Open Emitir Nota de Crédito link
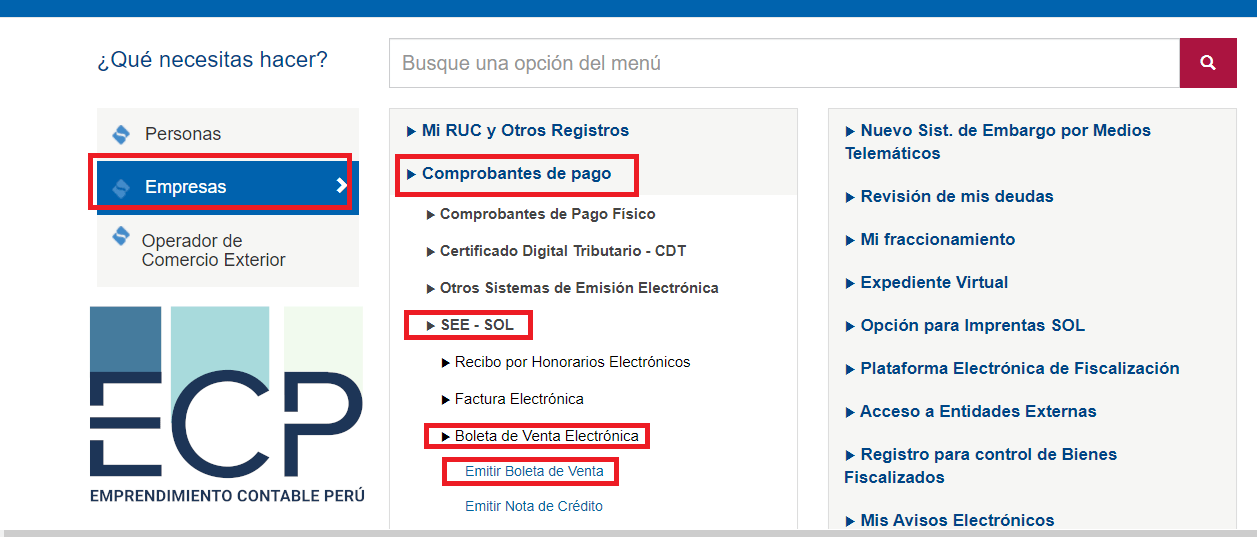Image resolution: width=1257 pixels, height=537 pixels. (534, 506)
